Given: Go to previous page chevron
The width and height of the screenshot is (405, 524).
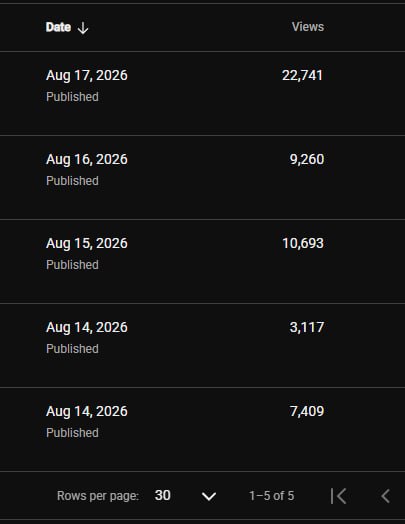Looking at the screenshot, I should (385, 496).
